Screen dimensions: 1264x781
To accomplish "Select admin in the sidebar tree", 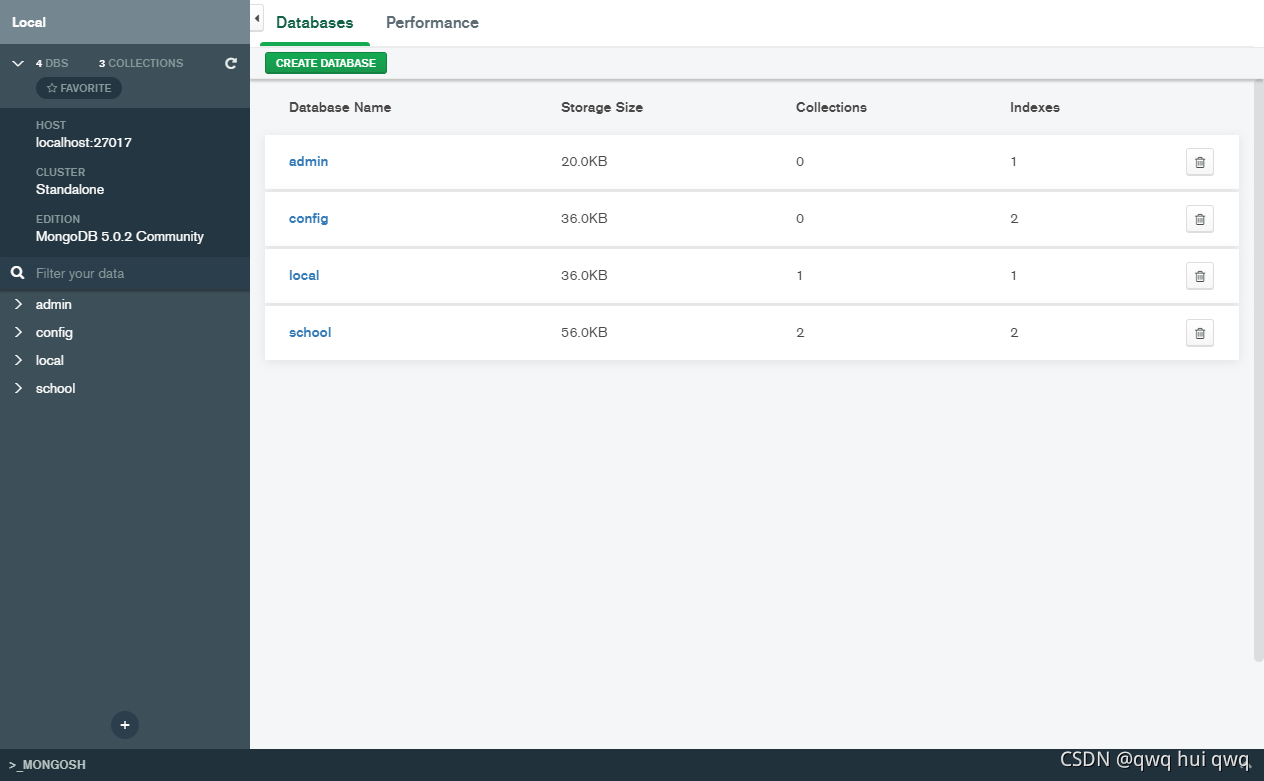I will click(x=54, y=304).
